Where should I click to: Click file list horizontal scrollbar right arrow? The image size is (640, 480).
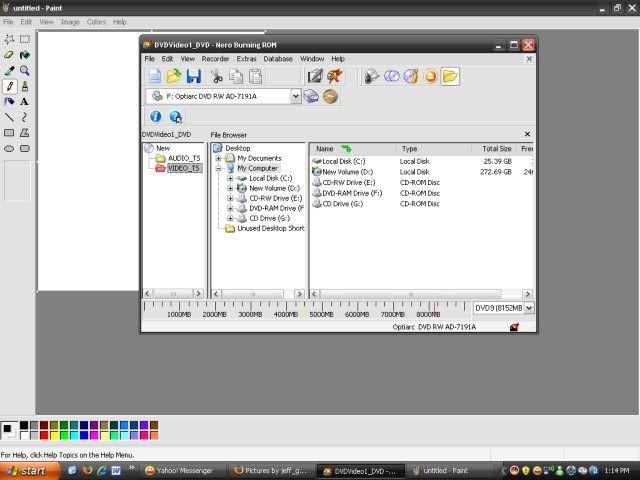(528, 294)
